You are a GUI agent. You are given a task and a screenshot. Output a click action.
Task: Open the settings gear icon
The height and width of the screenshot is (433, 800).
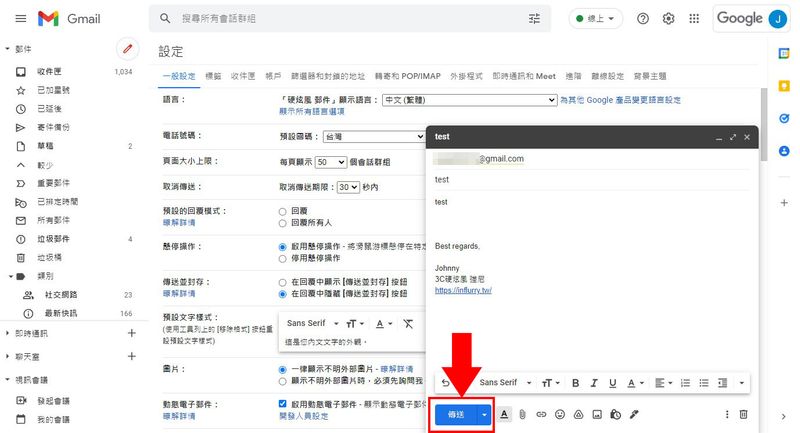click(668, 19)
